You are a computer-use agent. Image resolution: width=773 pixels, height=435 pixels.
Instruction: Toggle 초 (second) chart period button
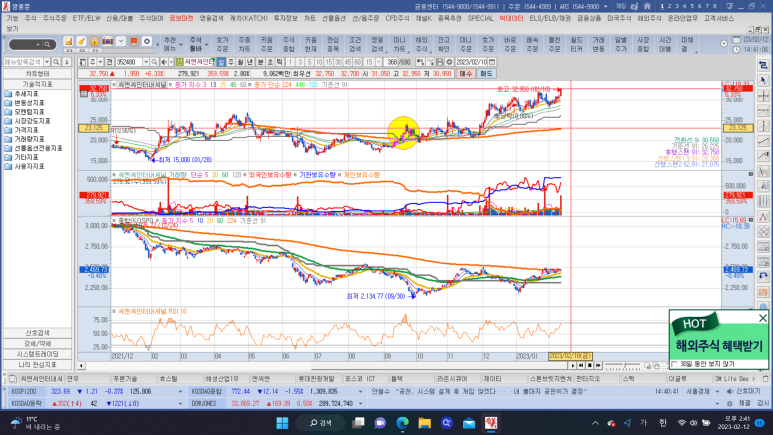(x=270, y=62)
